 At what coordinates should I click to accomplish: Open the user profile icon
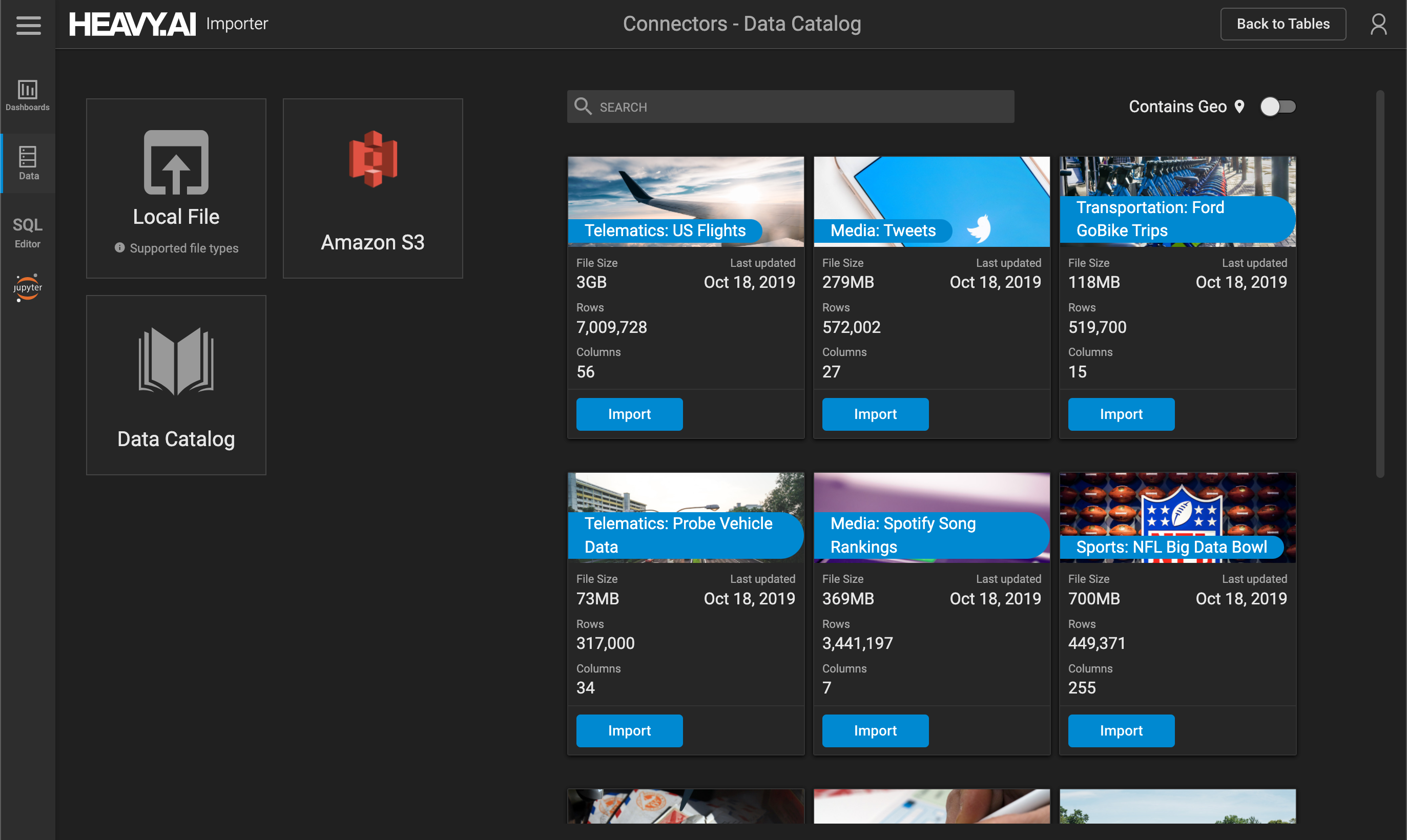click(x=1378, y=24)
